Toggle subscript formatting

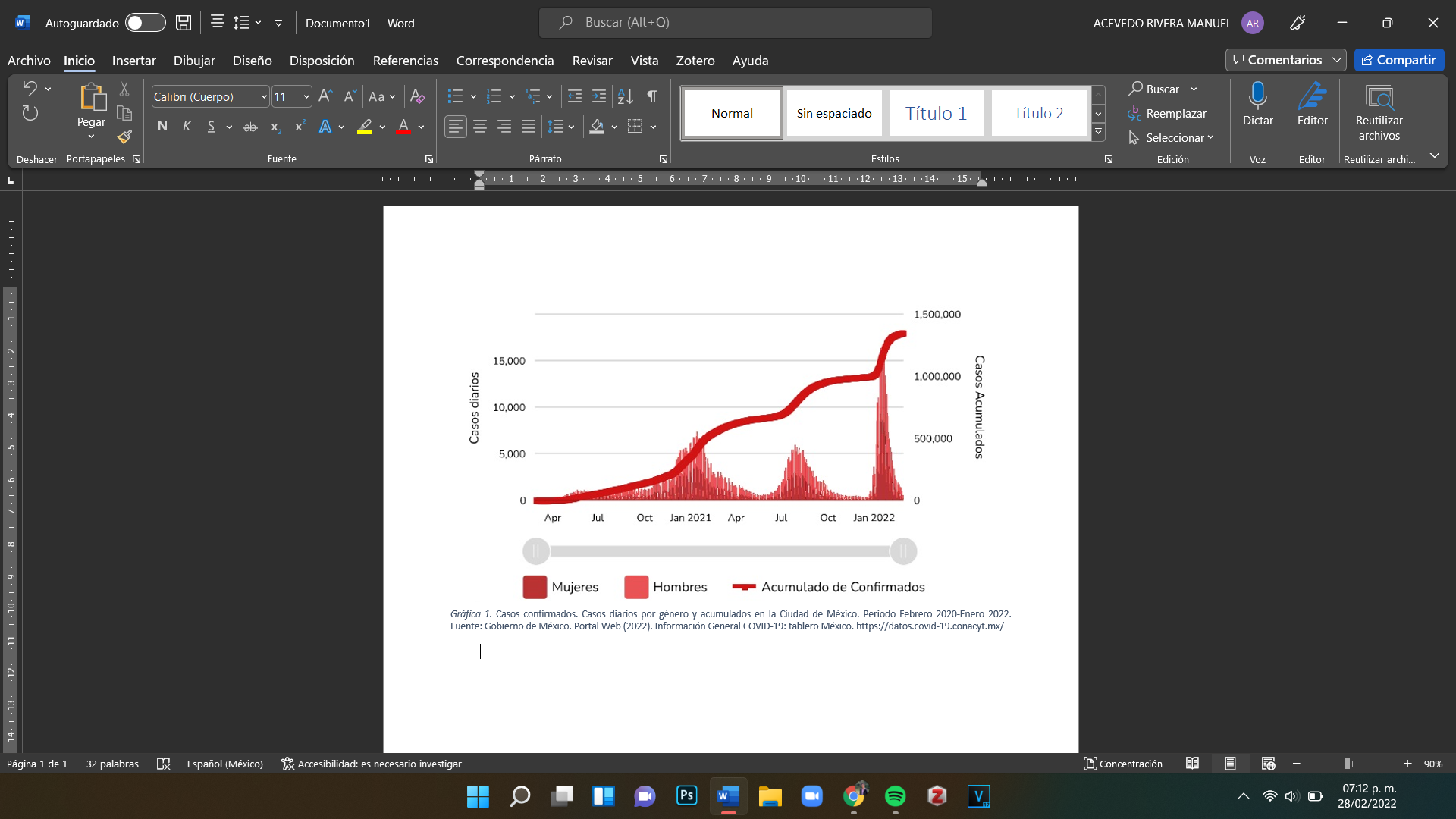click(x=276, y=127)
